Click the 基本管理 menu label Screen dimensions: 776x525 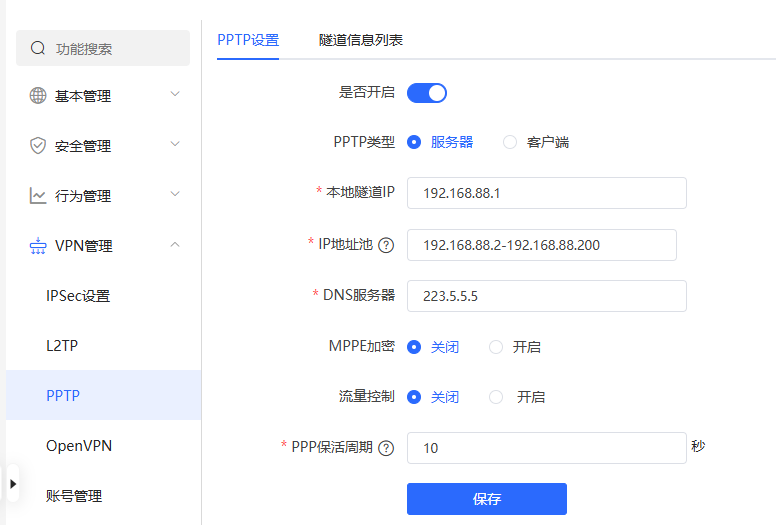click(x=83, y=96)
